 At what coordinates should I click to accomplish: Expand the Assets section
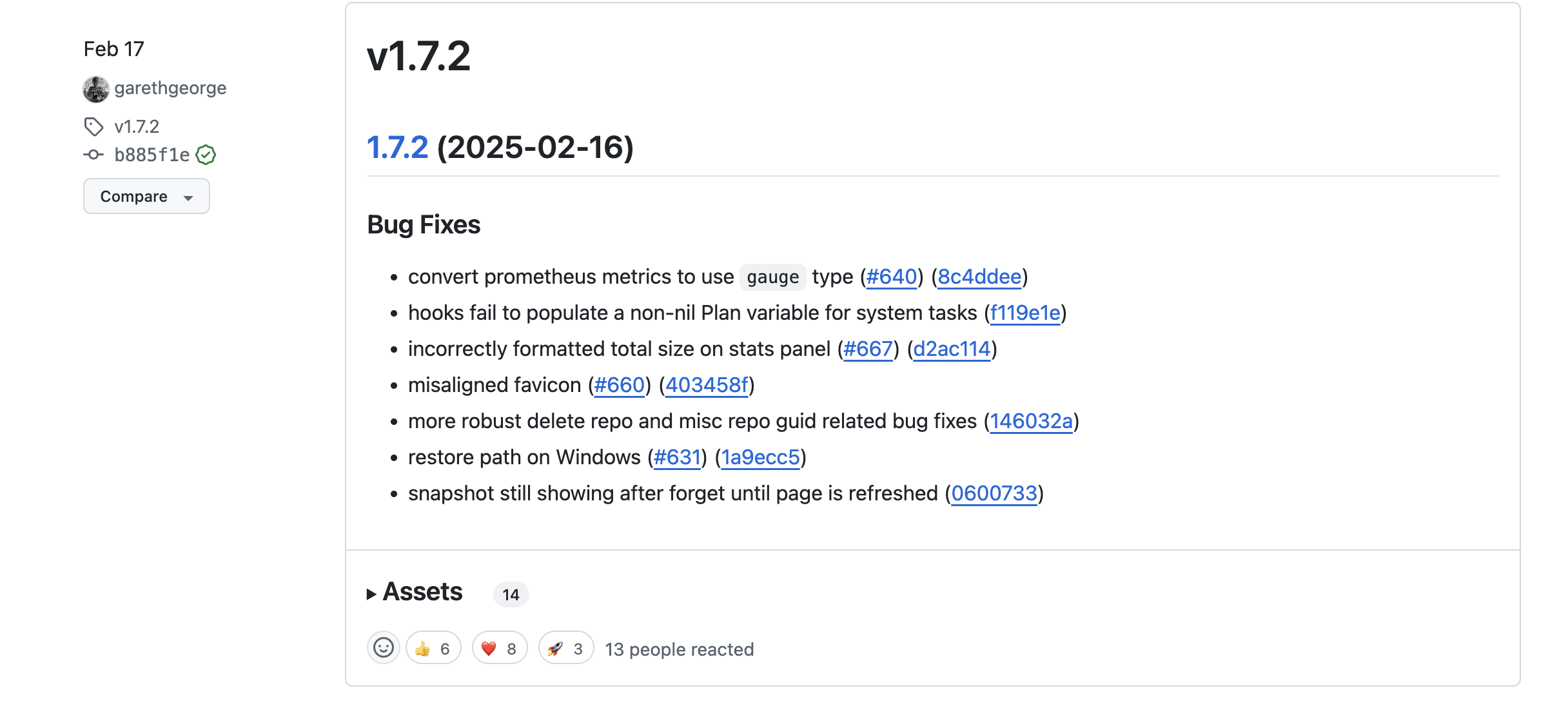(x=415, y=592)
